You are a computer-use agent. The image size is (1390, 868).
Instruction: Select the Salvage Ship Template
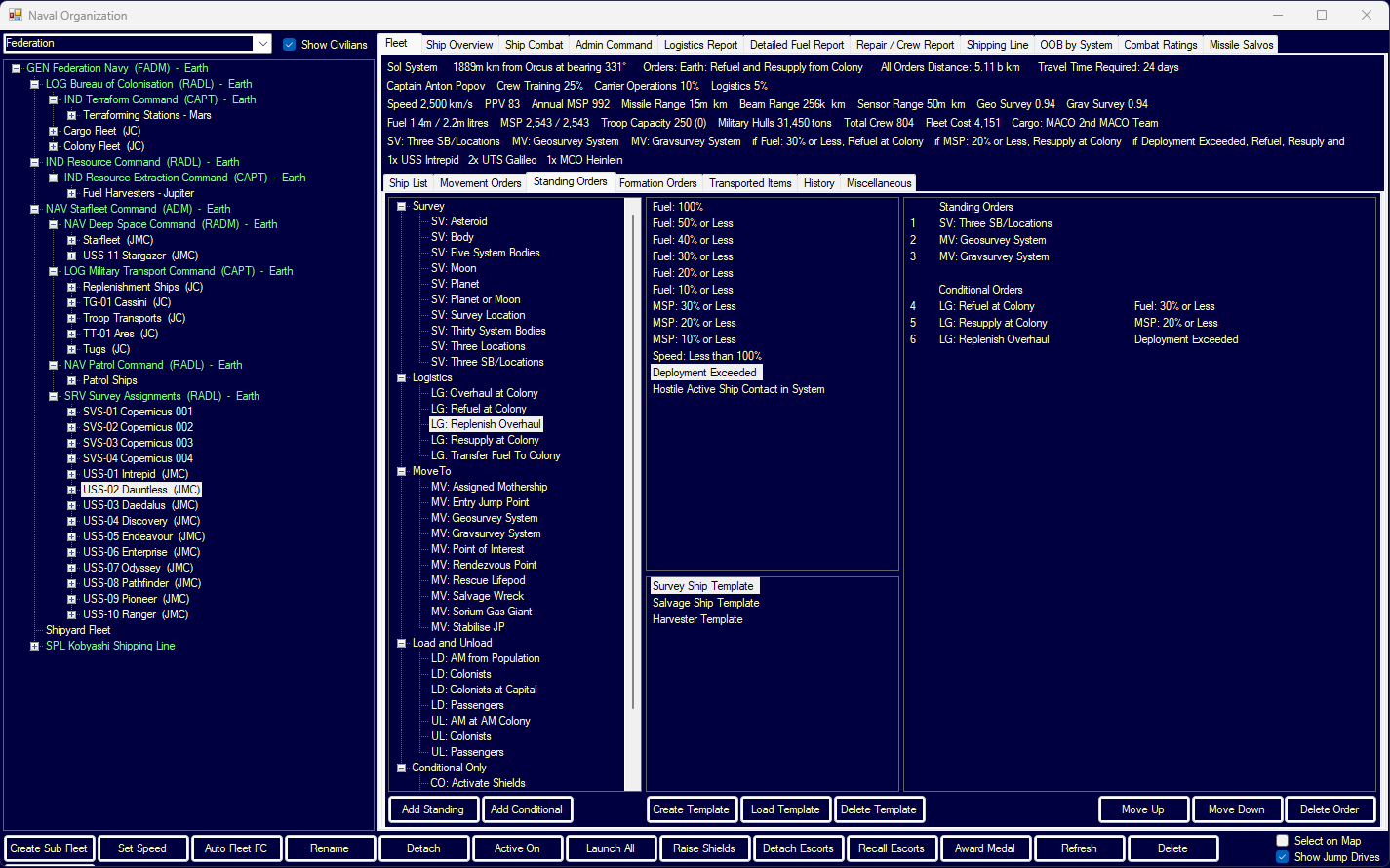coord(705,603)
